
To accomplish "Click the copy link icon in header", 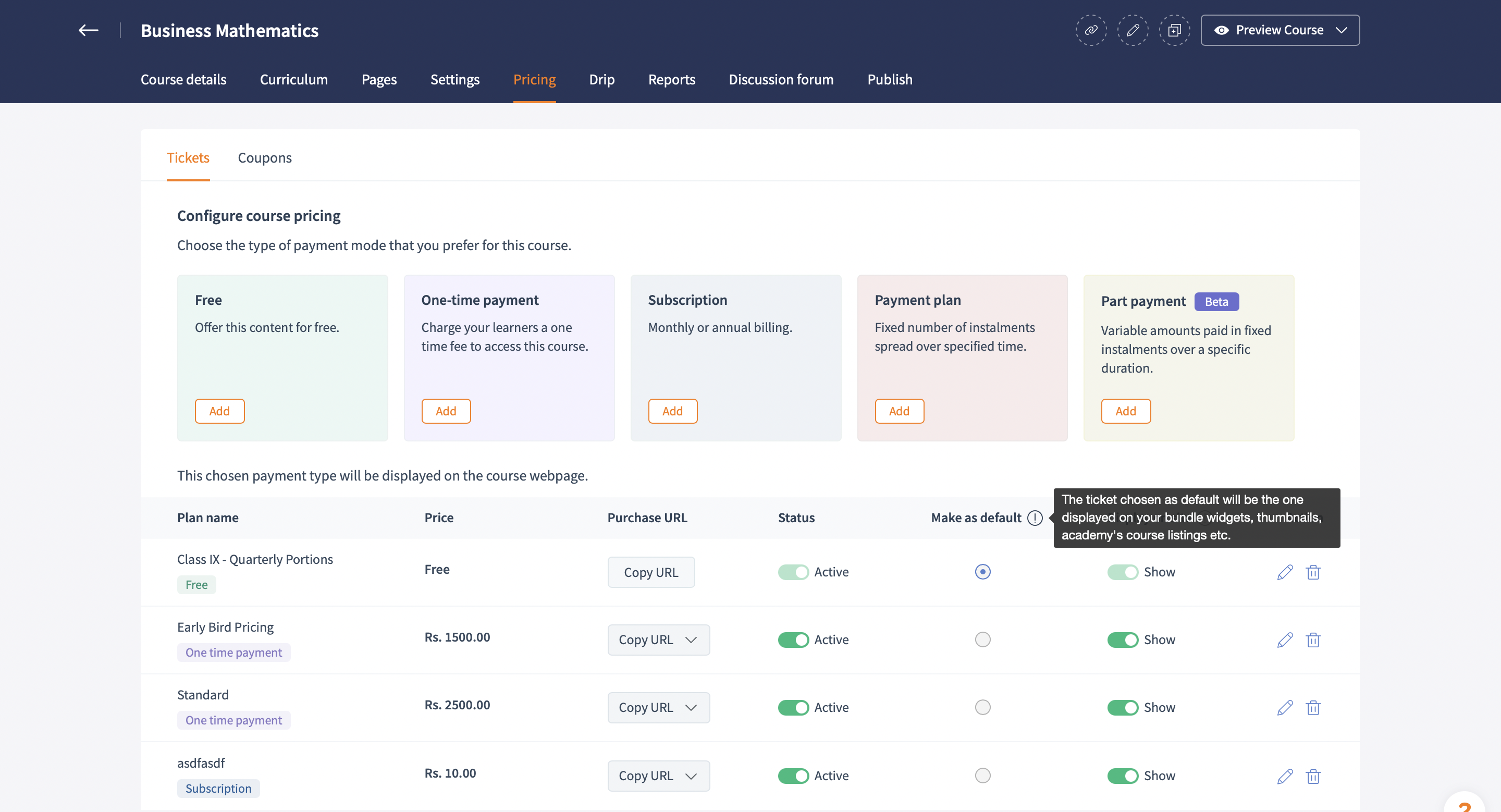I will [1091, 30].
